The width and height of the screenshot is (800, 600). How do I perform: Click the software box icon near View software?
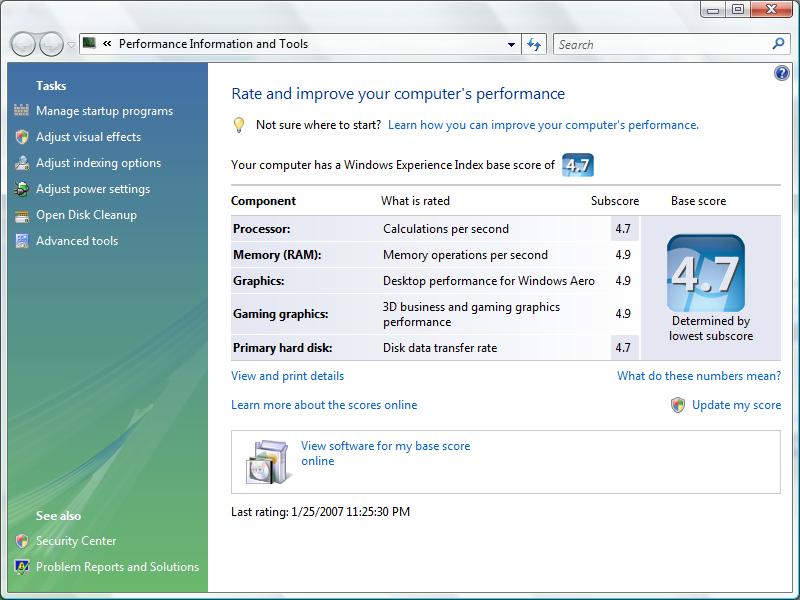click(x=268, y=462)
